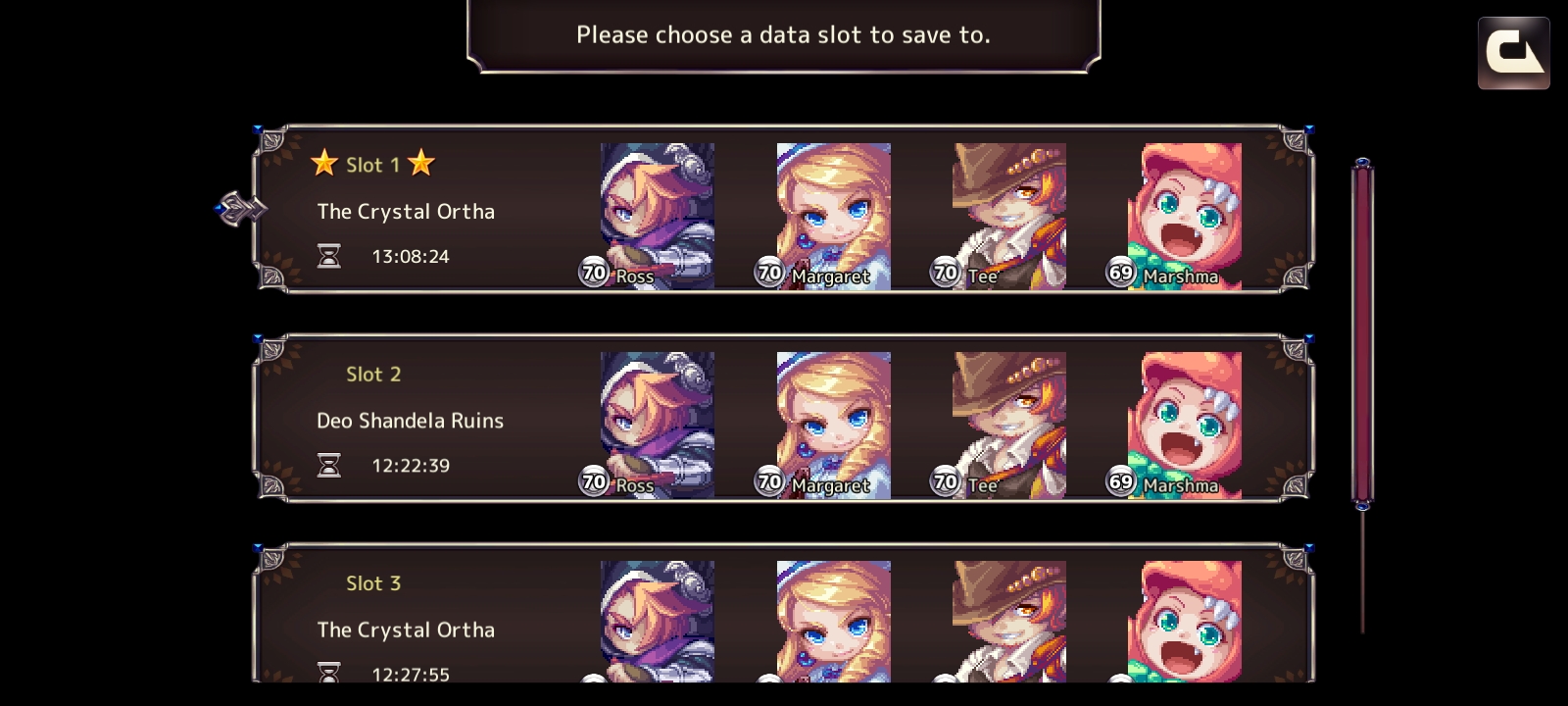Click the gold star left of Slot 1

tap(324, 163)
